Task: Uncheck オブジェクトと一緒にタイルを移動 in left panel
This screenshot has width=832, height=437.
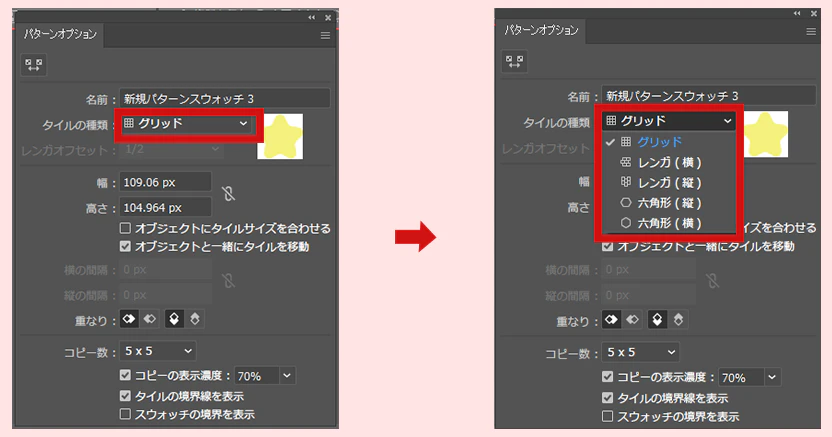Action: (x=125, y=246)
